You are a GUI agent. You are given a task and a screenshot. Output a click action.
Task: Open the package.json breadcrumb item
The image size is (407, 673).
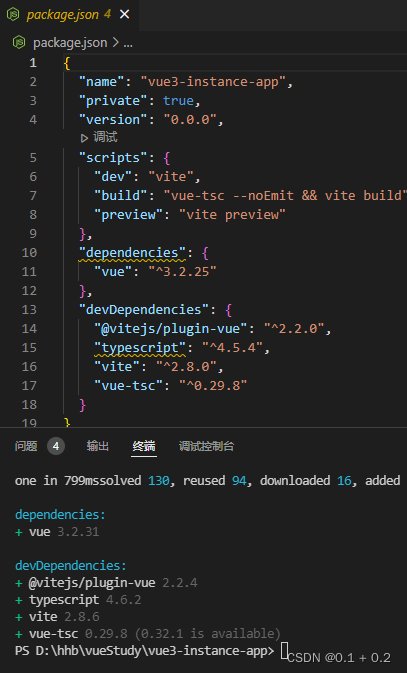click(x=70, y=43)
